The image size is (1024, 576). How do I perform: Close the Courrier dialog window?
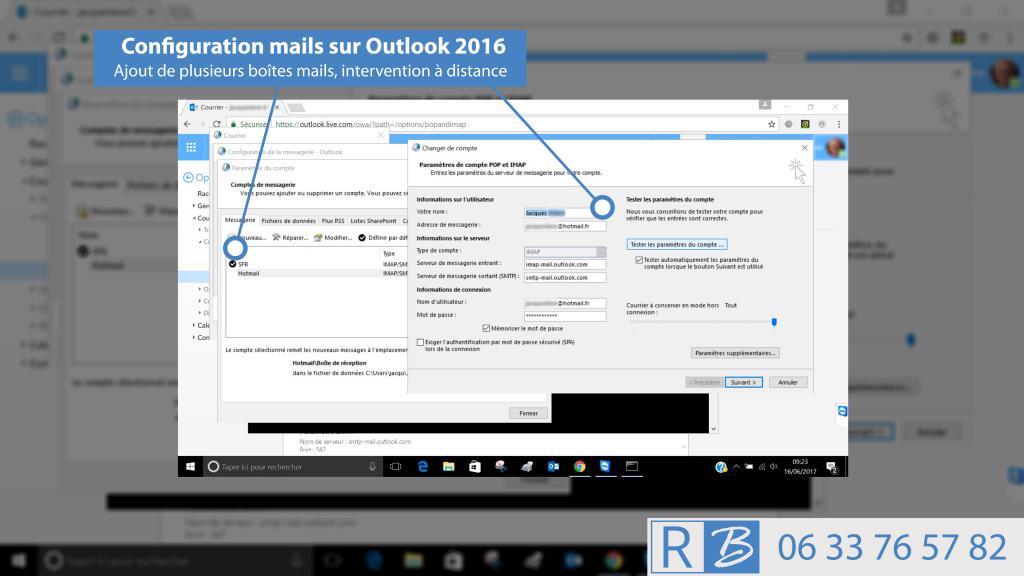point(381,135)
